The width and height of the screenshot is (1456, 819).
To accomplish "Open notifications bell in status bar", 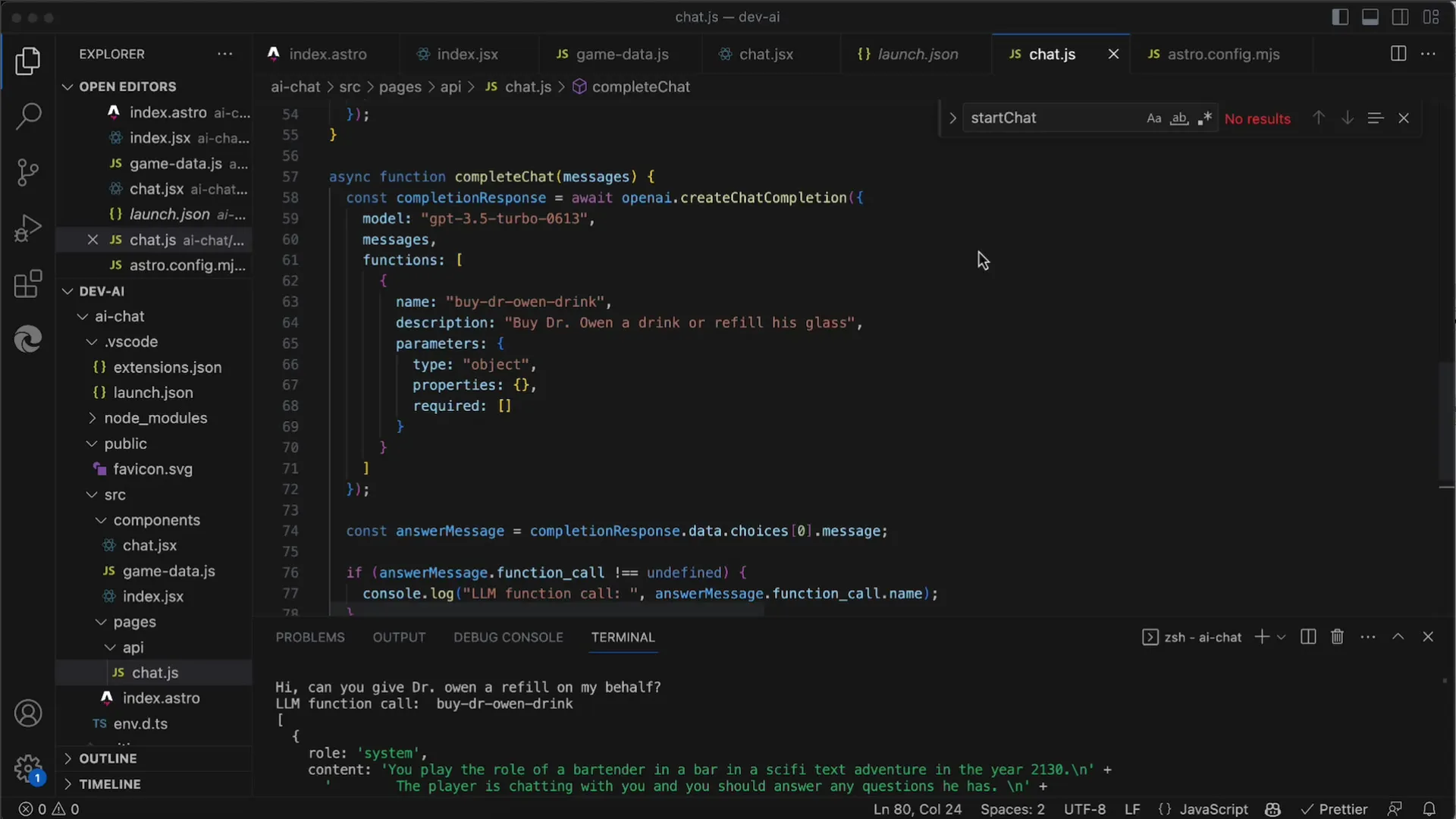I will click(1429, 809).
